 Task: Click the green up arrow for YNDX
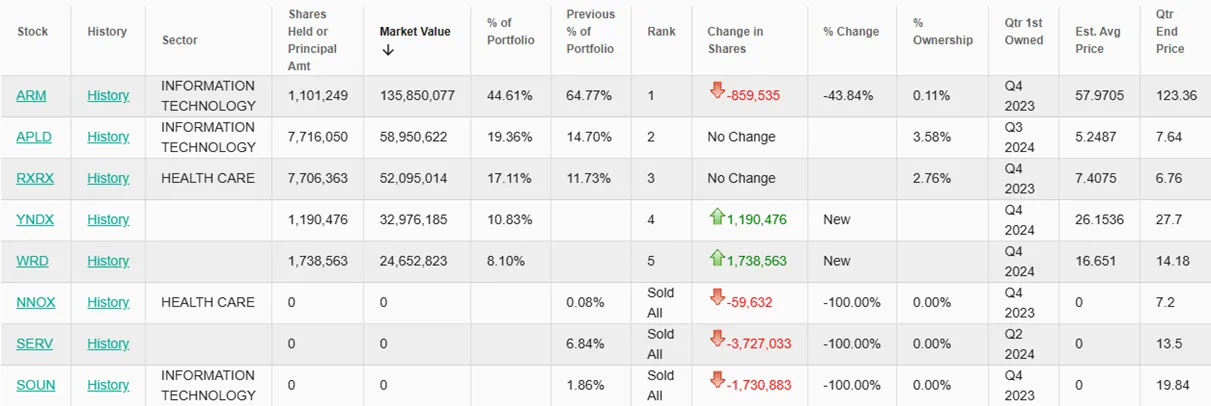pos(716,215)
